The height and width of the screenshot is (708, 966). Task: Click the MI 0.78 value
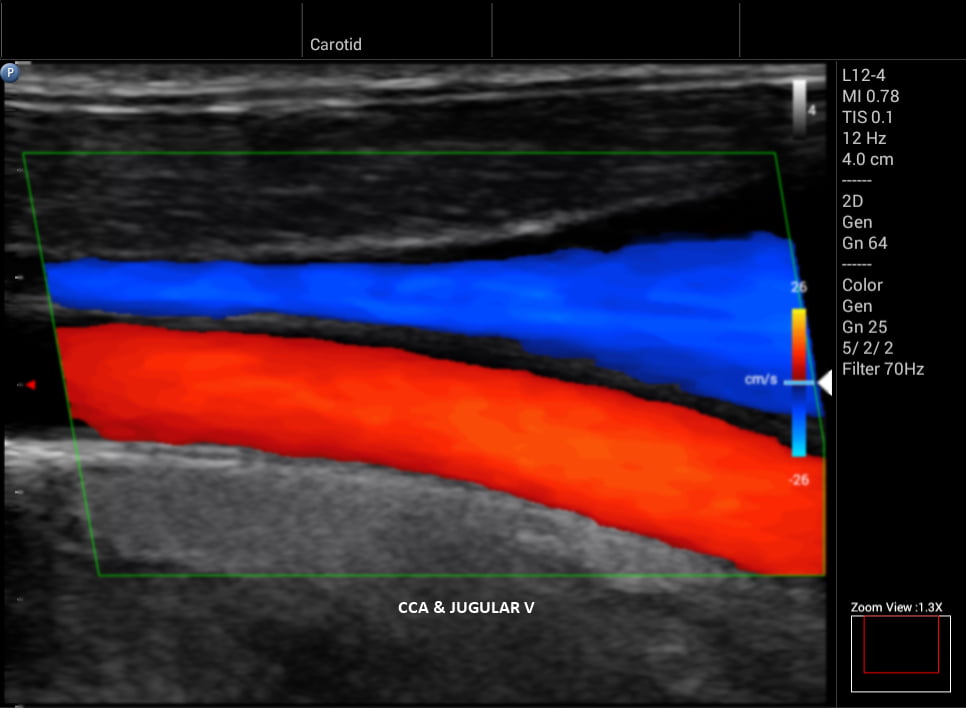[x=871, y=96]
